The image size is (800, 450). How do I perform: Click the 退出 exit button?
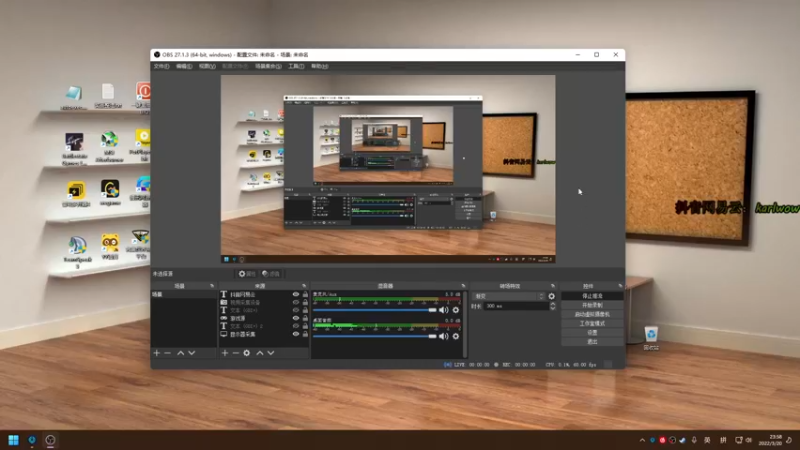point(592,342)
